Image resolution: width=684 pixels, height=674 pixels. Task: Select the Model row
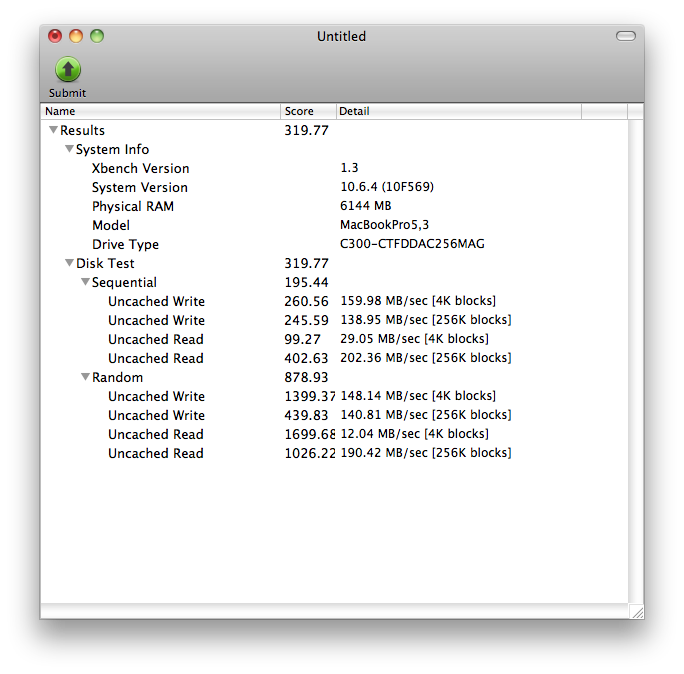335,225
